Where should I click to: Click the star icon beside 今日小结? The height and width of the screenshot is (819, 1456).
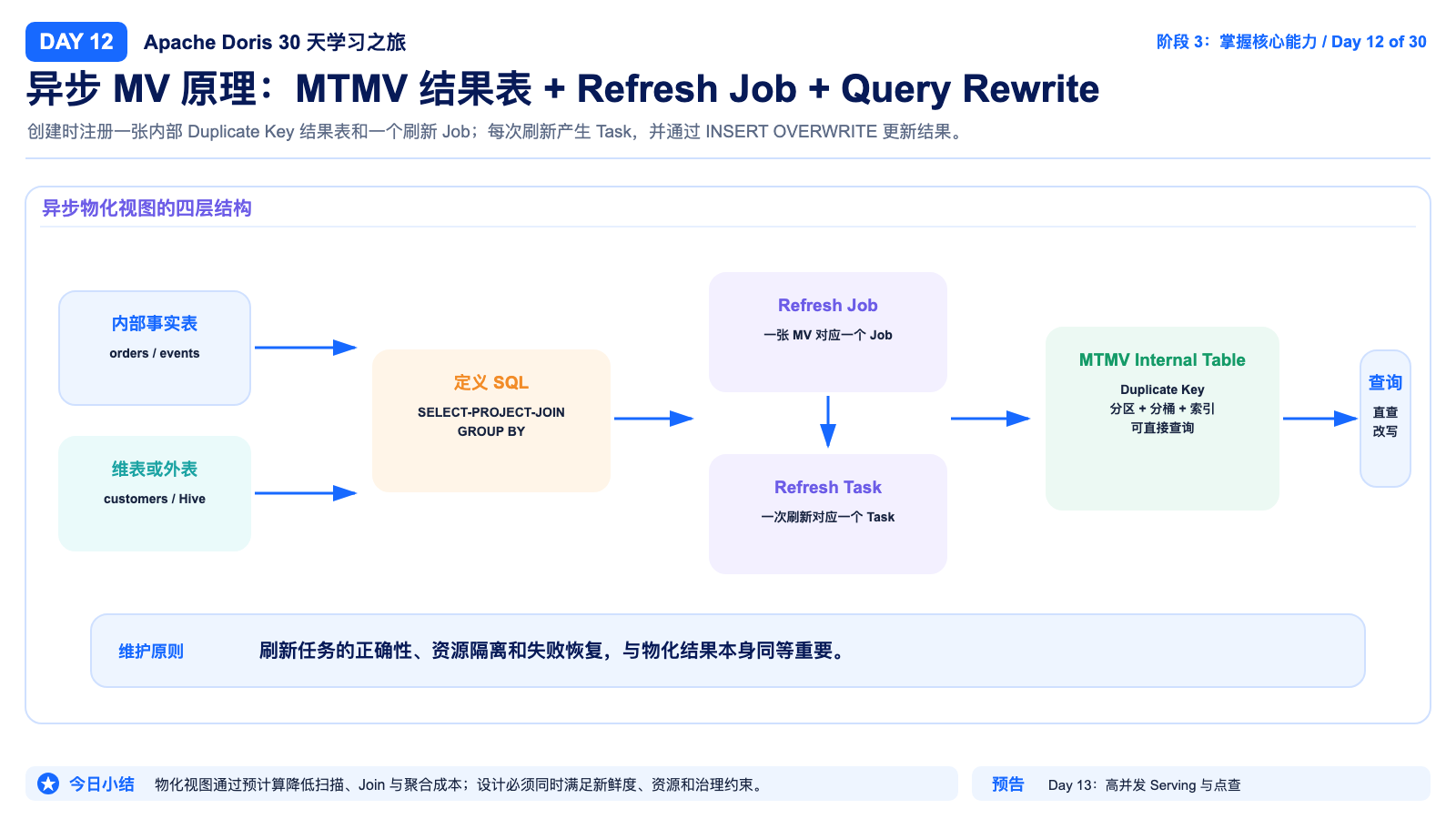coord(48,784)
